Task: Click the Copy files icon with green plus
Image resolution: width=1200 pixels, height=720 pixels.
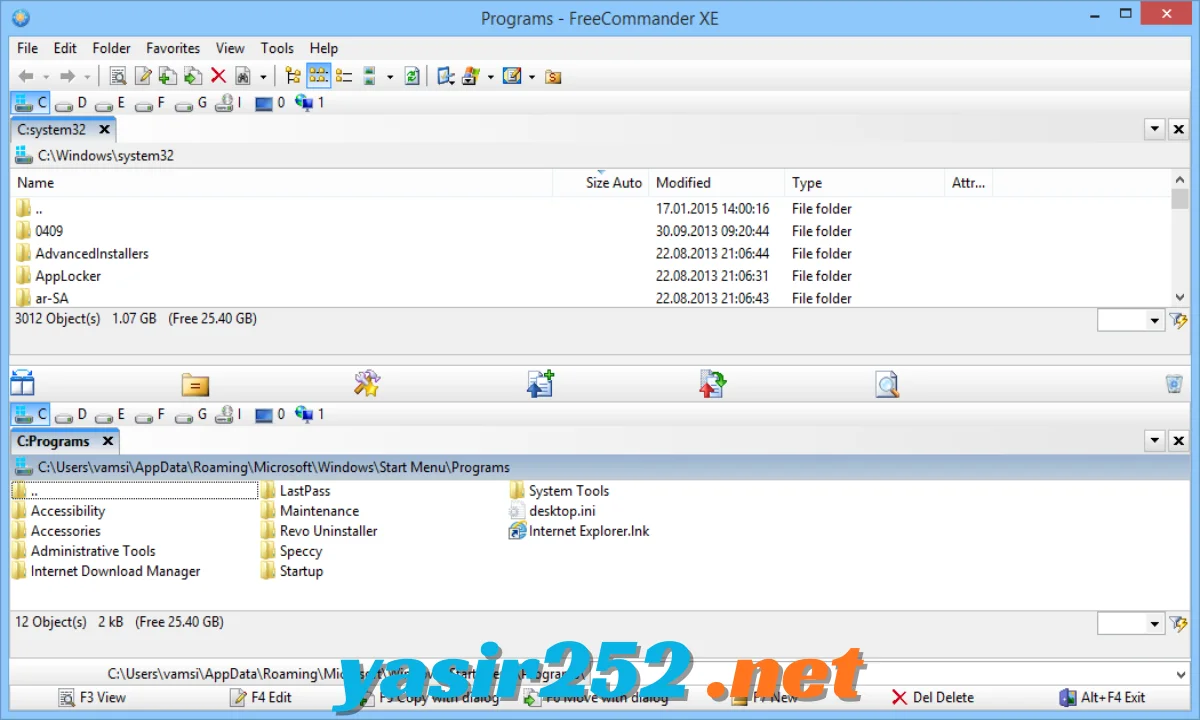Action: point(168,76)
